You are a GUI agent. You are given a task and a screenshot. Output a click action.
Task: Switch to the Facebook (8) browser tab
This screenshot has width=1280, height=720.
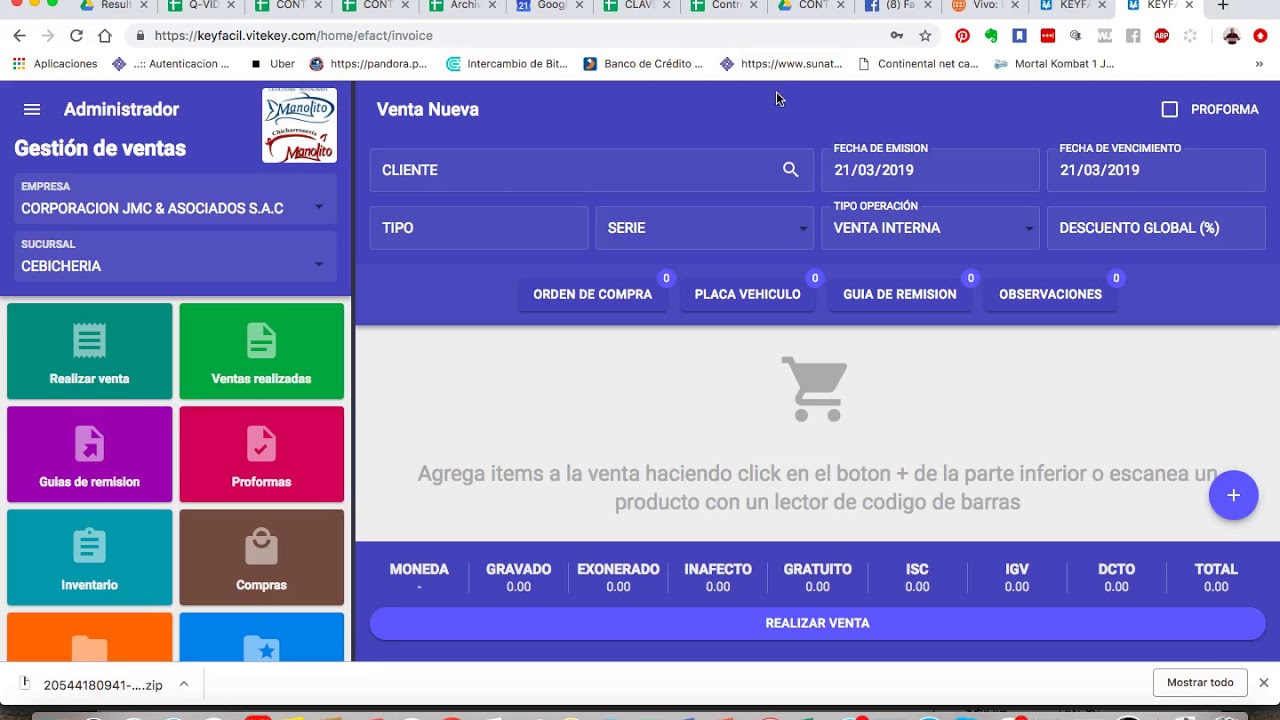(898, 6)
